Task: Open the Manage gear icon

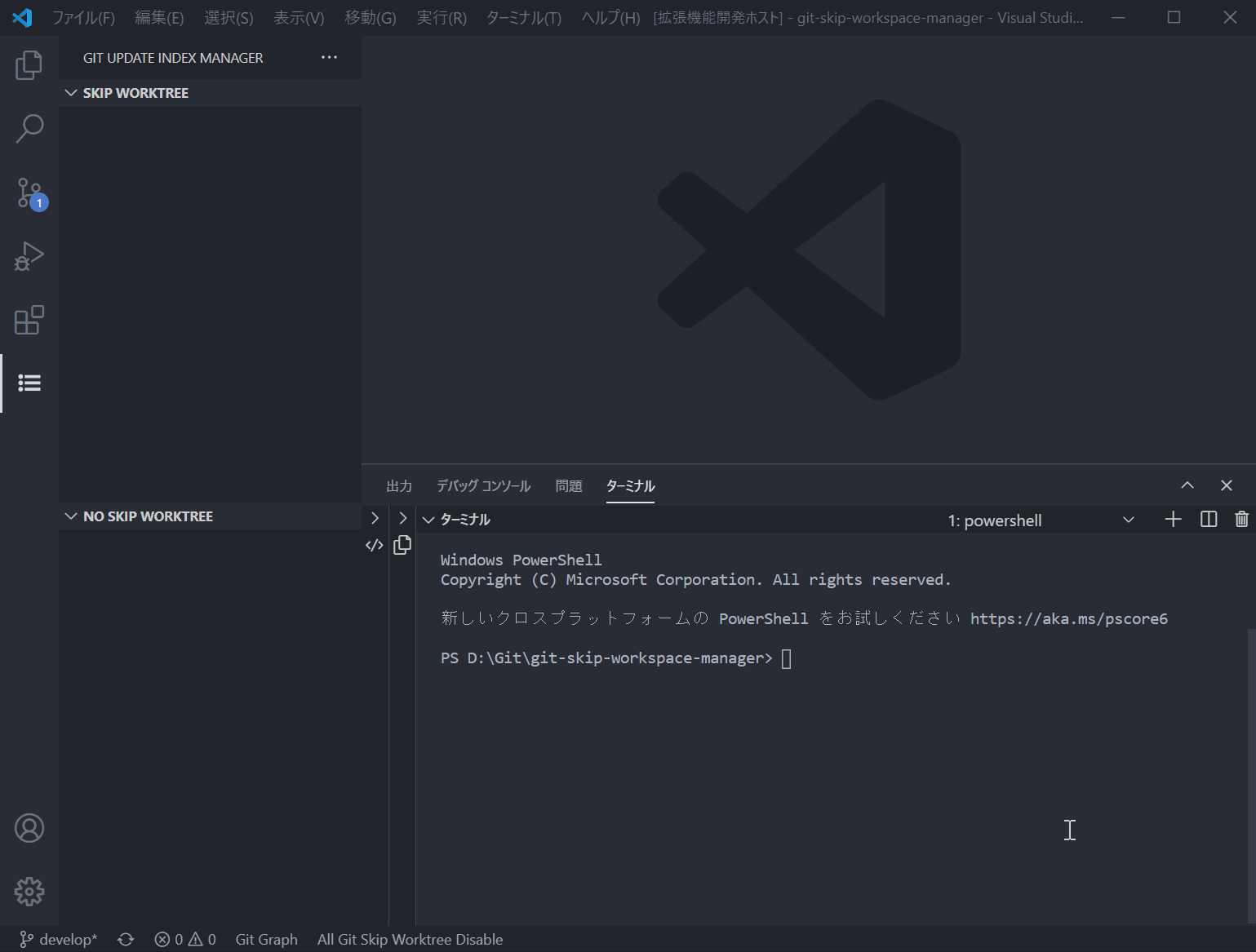Action: coord(29,892)
